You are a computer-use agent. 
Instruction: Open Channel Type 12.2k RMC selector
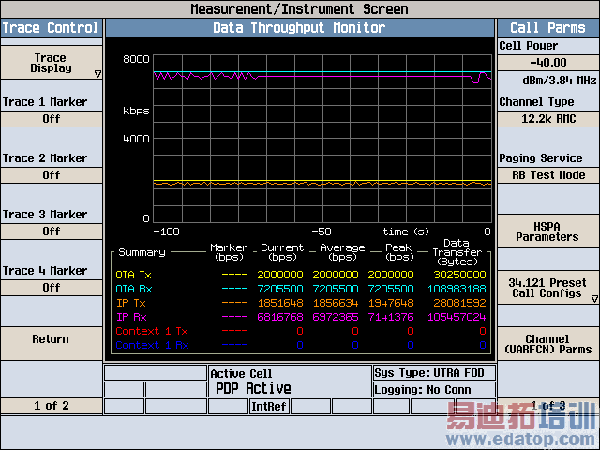tap(548, 118)
